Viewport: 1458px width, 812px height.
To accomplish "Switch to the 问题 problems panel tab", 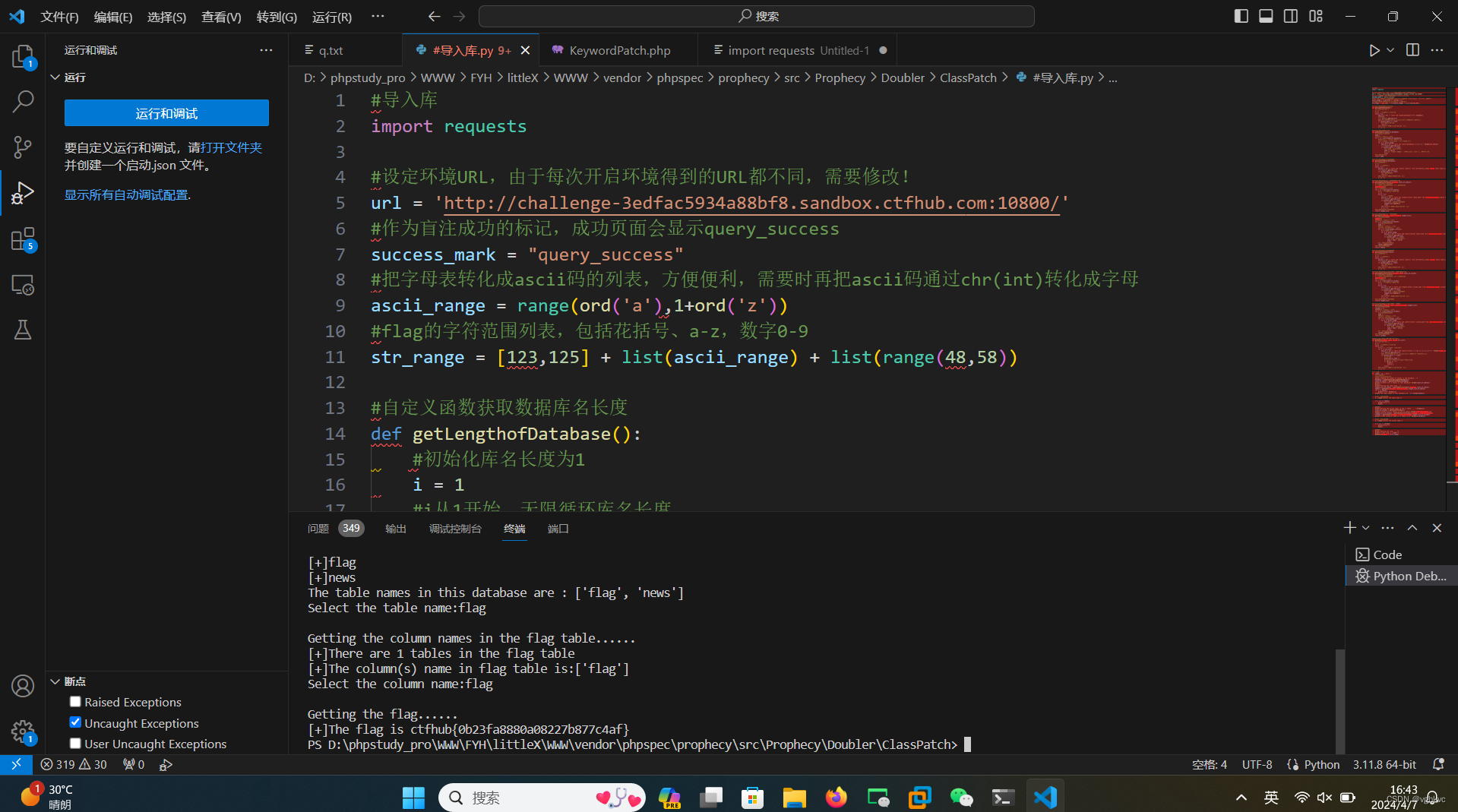I will pos(318,529).
